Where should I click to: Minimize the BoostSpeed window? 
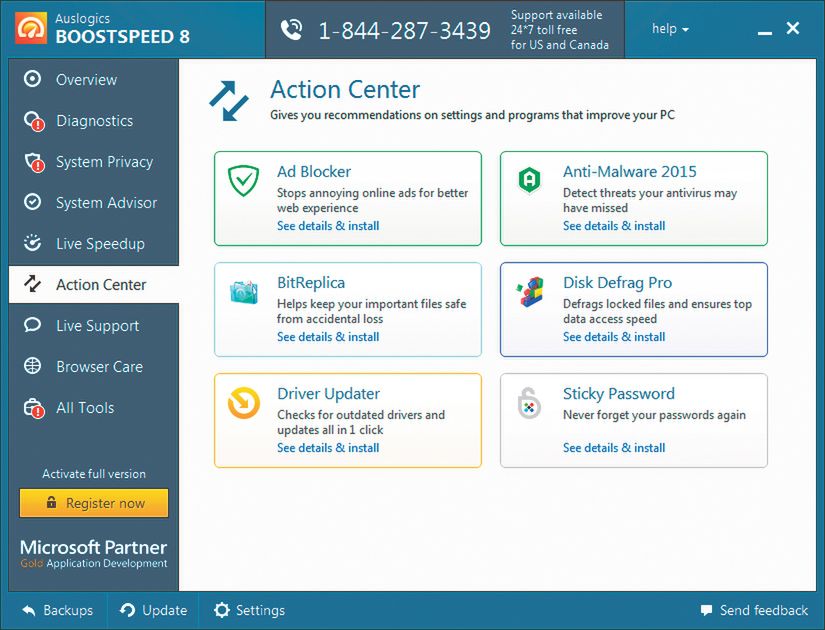[x=765, y=33]
